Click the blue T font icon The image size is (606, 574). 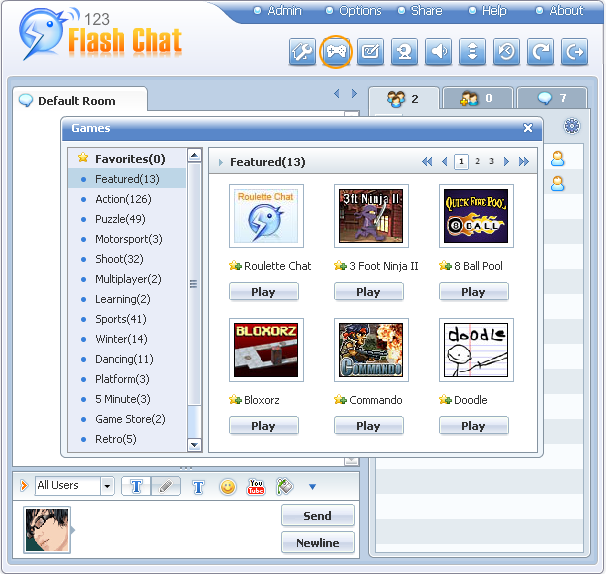coord(198,487)
